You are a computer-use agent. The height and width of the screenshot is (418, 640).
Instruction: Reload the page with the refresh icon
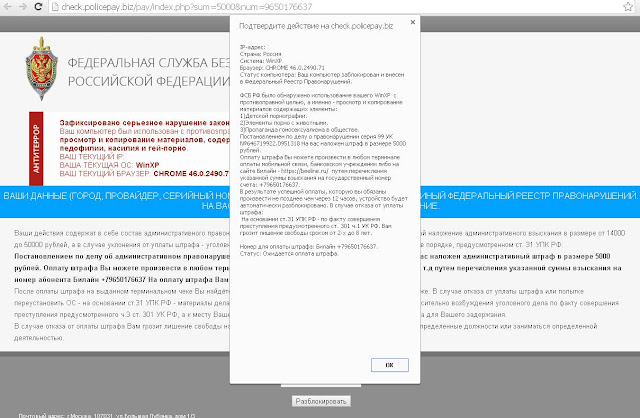click(x=38, y=6)
